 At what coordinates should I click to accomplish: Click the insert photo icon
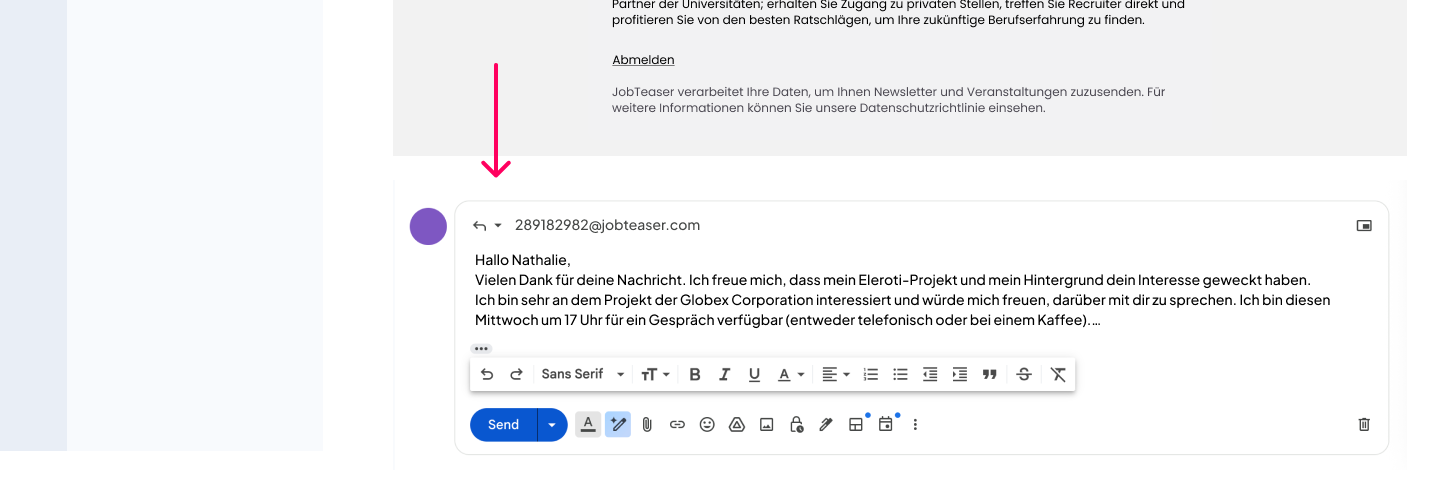coord(766,424)
